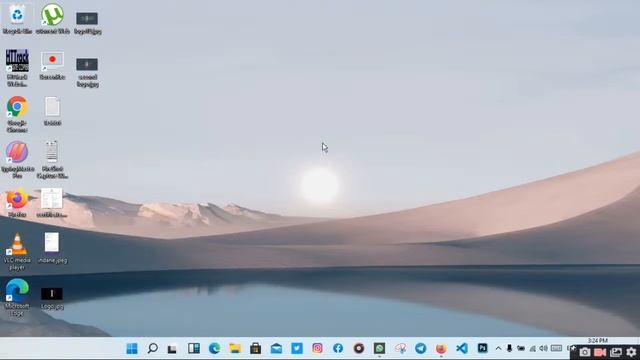The height and width of the screenshot is (360, 640).
Task: Open WhatsApp from the taskbar
Action: [x=379, y=349]
